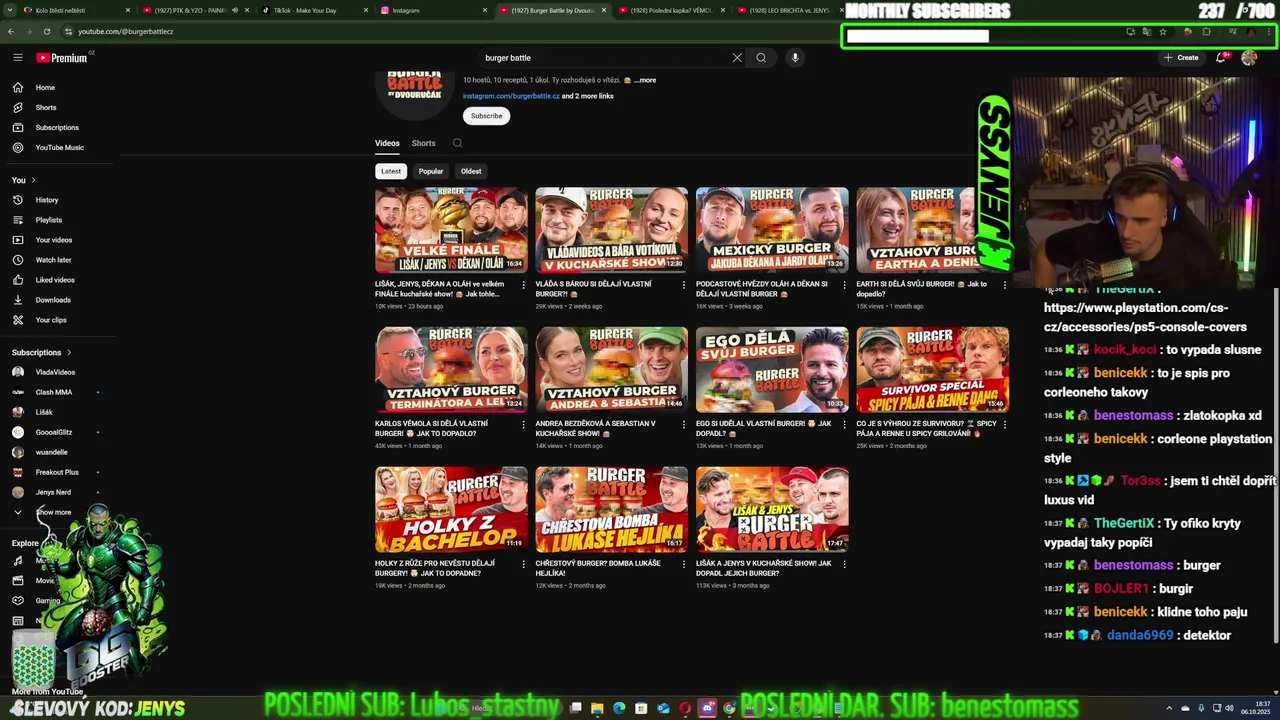Reload the page with the refresh icon
Screen dimensions: 1280x720
click(47, 31)
